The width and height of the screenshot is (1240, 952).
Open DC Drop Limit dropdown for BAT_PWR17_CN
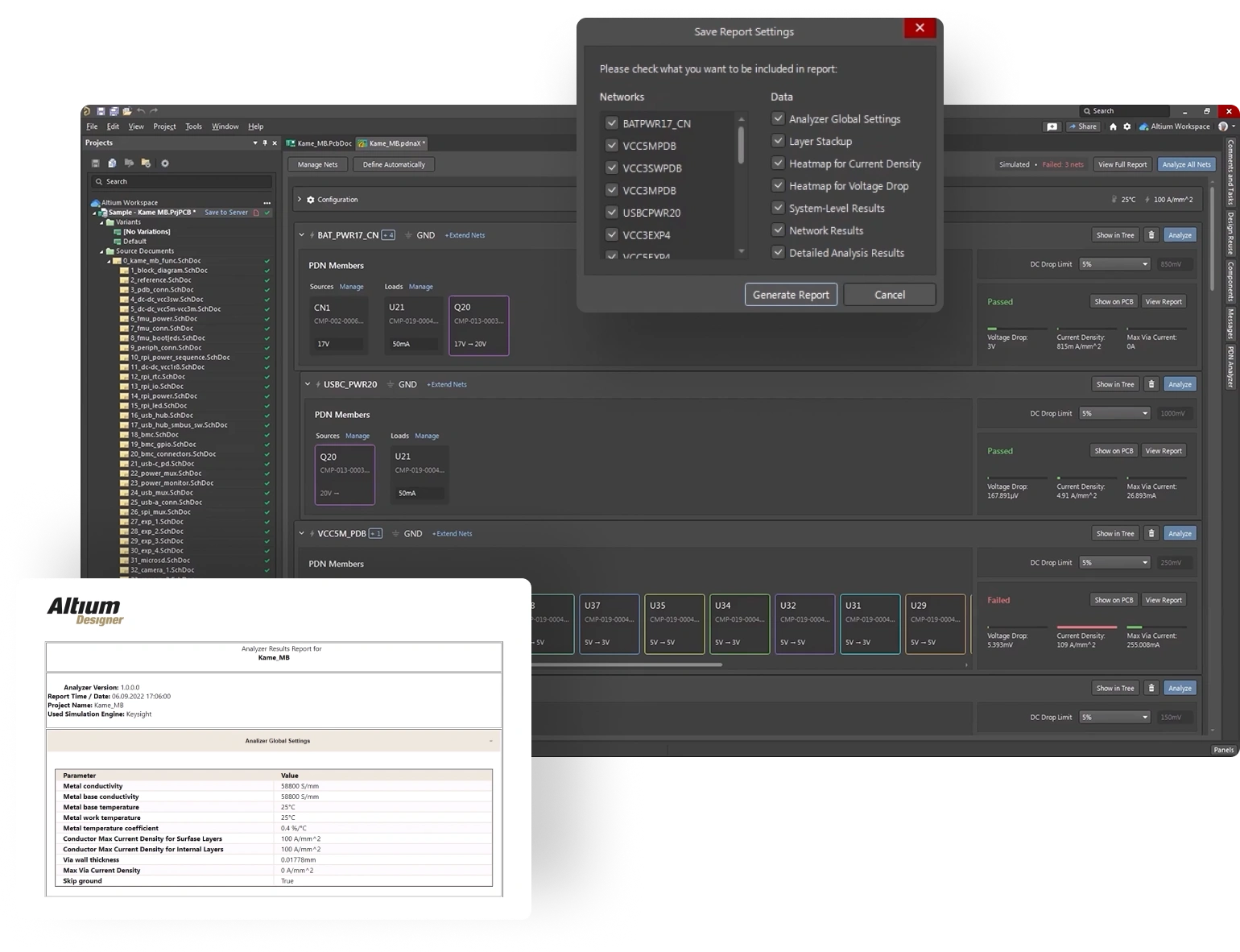(x=1115, y=264)
